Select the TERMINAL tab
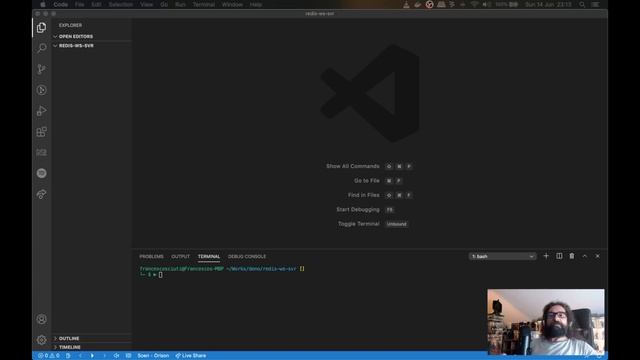This screenshot has height=360, width=640. click(x=209, y=256)
